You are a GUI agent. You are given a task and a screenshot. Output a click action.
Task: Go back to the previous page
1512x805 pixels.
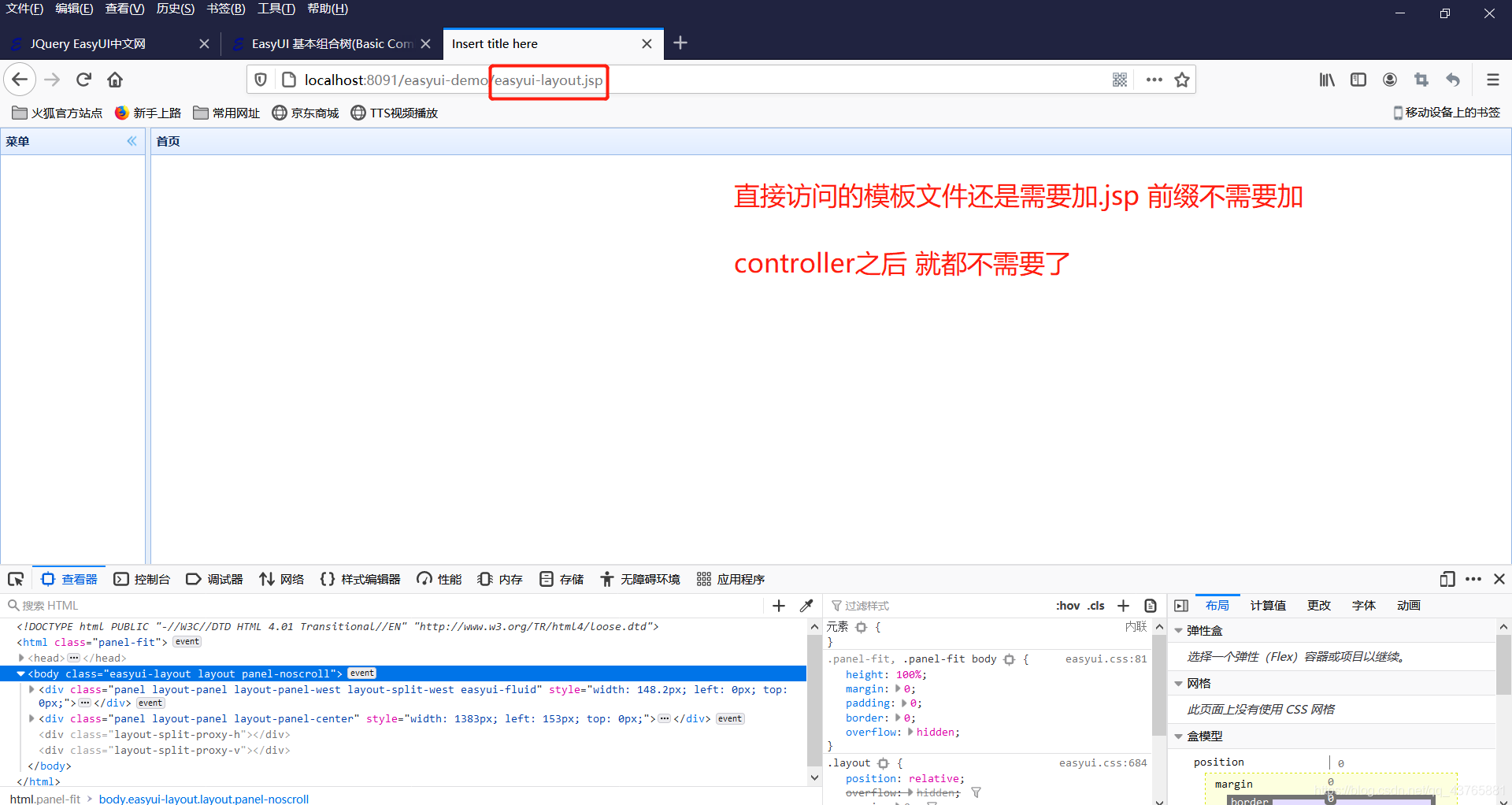[x=20, y=80]
